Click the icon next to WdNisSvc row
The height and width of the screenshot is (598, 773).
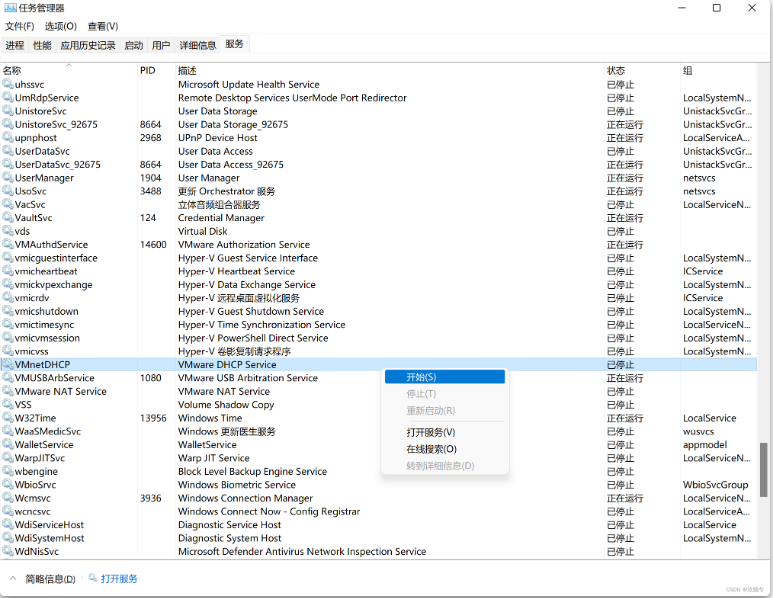8,551
